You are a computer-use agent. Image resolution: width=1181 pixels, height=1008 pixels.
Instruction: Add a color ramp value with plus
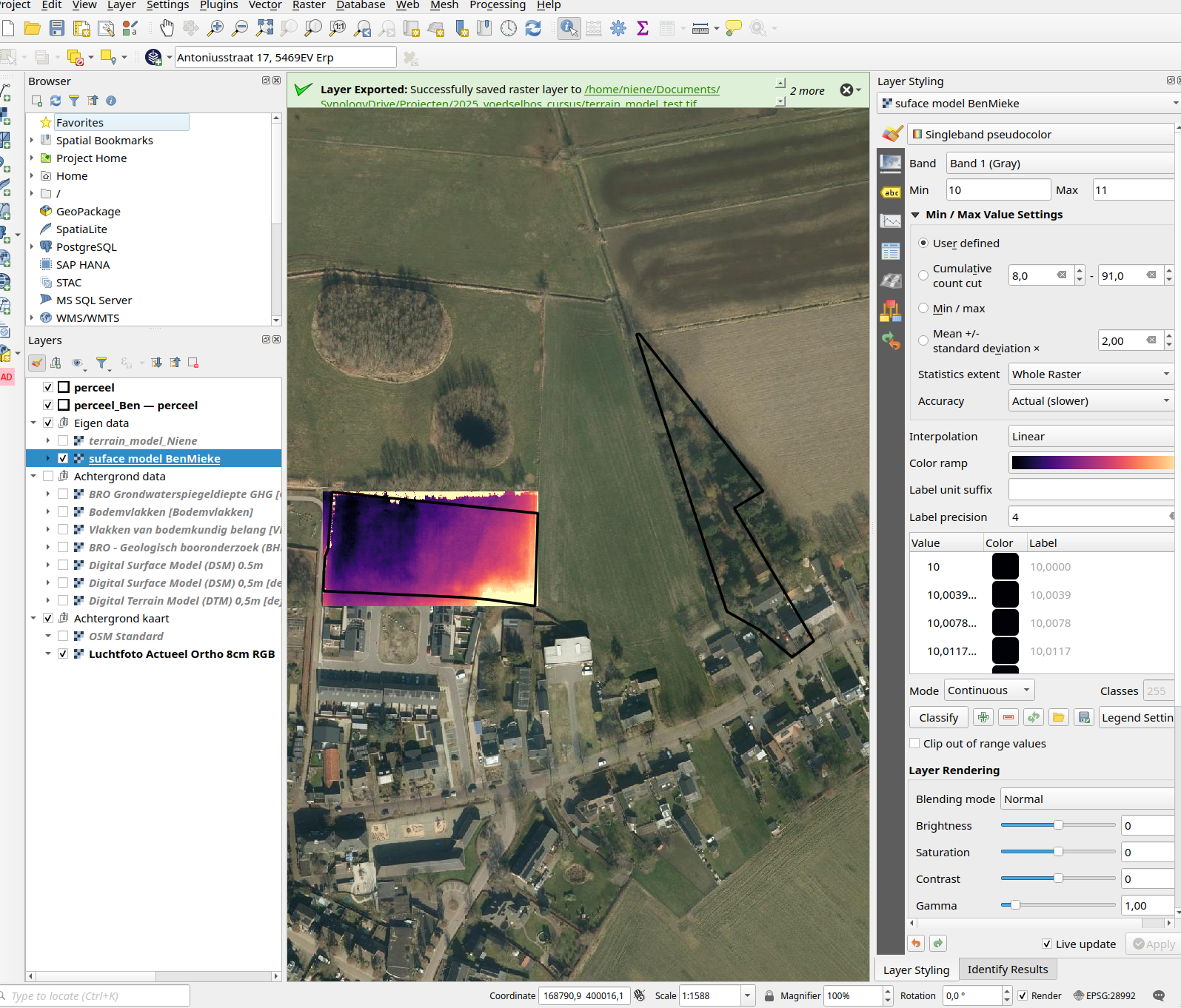click(x=983, y=717)
